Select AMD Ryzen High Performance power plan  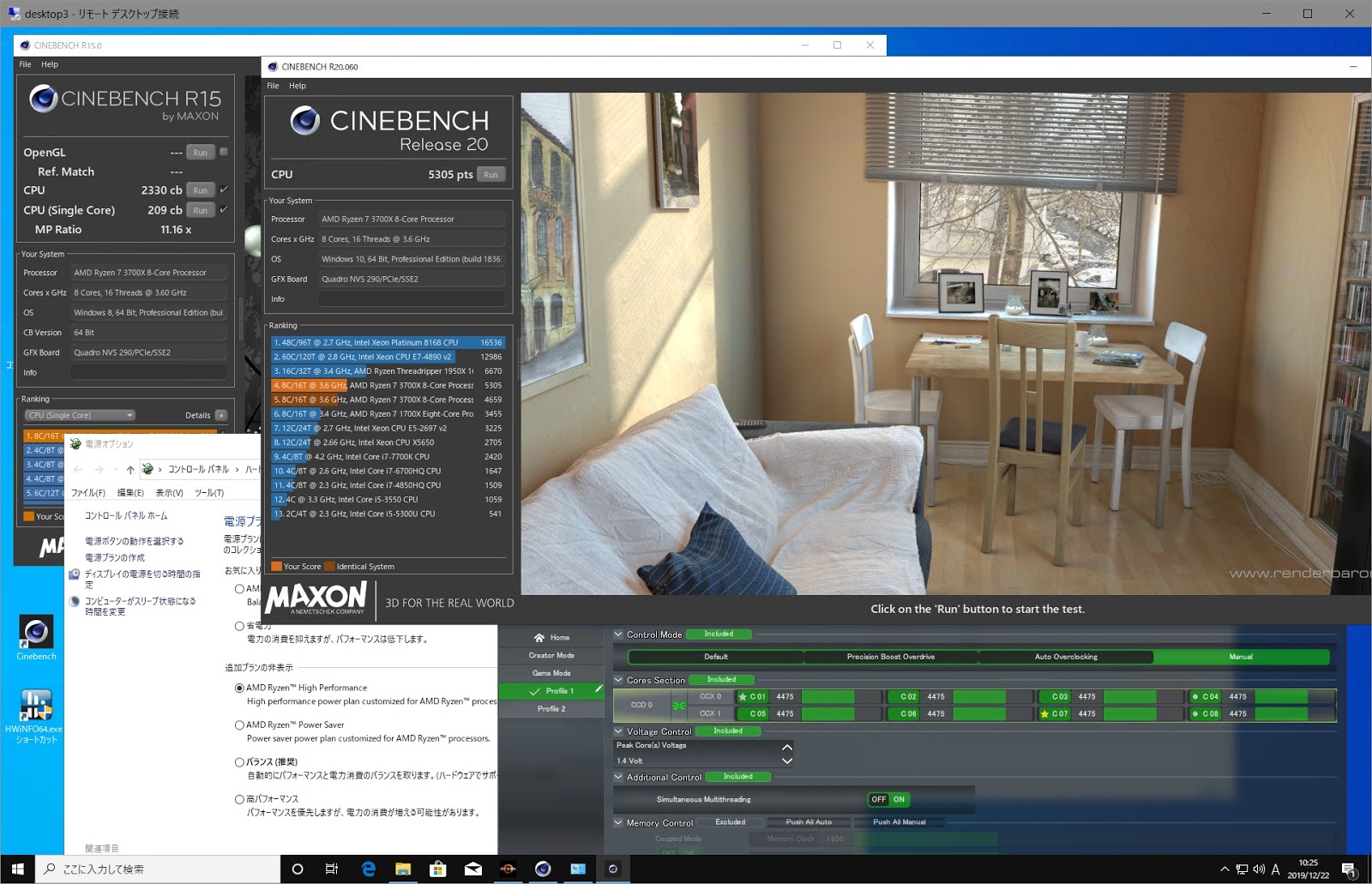point(239,688)
